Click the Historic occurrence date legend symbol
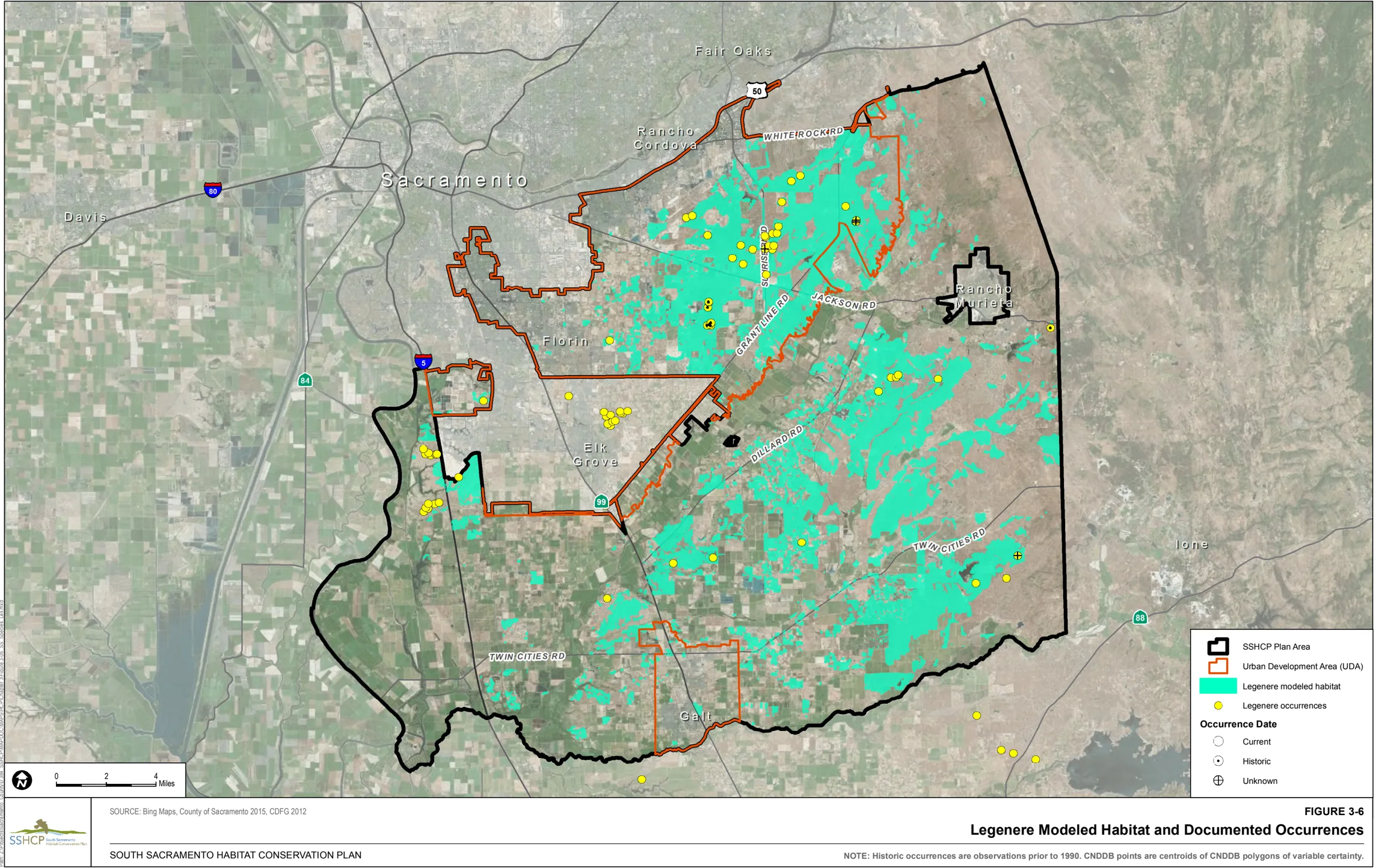Screen dimensions: 1376x868 coord(1218,761)
